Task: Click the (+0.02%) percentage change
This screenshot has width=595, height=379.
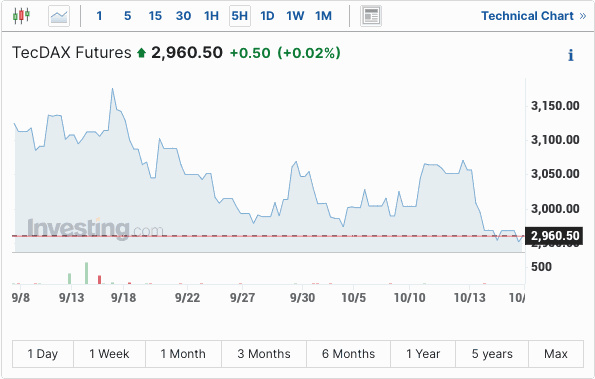Action: coord(309,53)
